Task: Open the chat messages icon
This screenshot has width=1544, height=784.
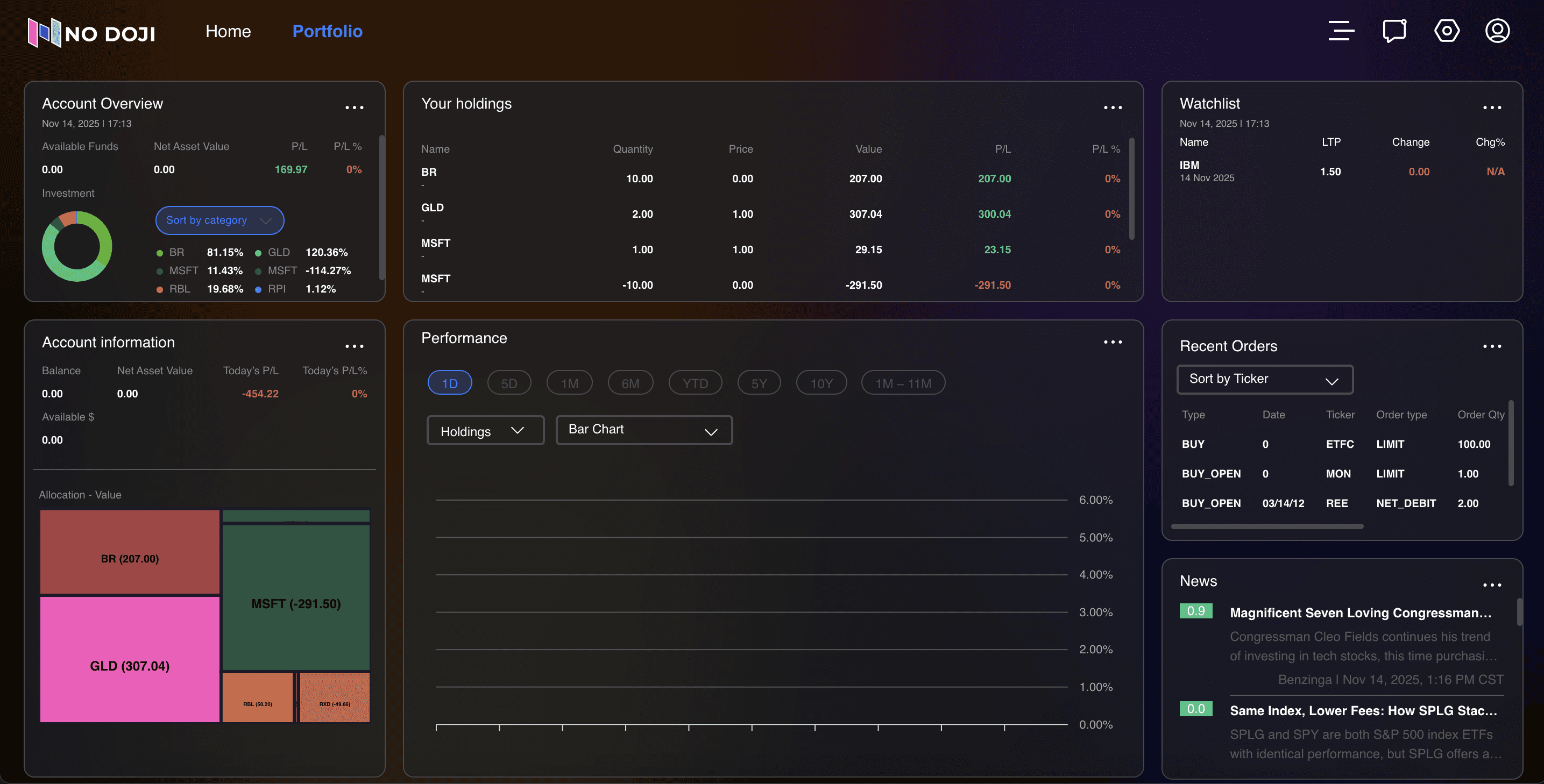Action: click(x=1394, y=31)
